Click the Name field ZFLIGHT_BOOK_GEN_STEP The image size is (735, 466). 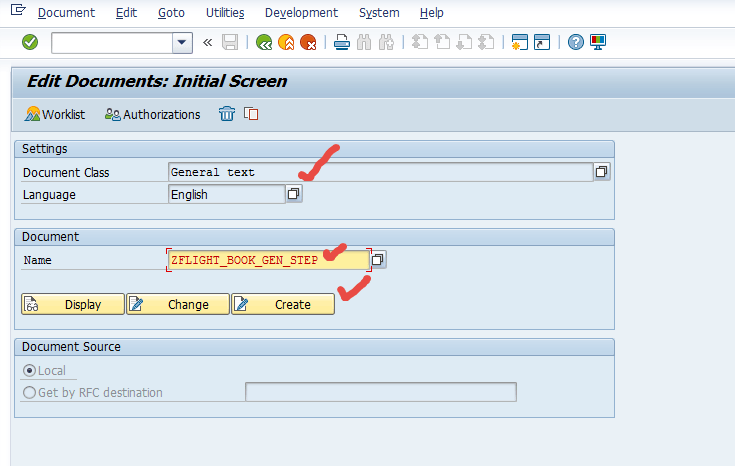click(269, 260)
